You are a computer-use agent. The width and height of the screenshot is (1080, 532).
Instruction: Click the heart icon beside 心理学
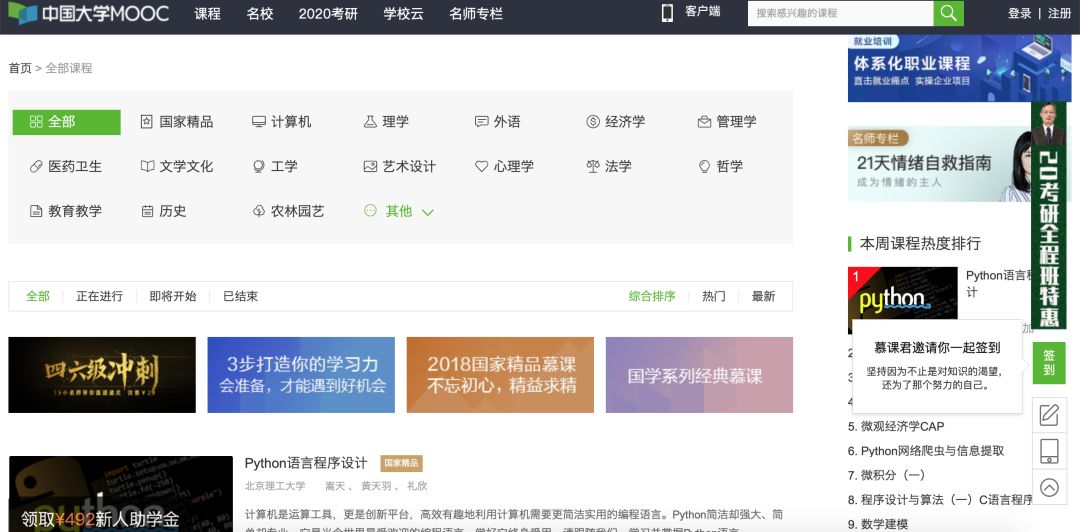pos(481,166)
